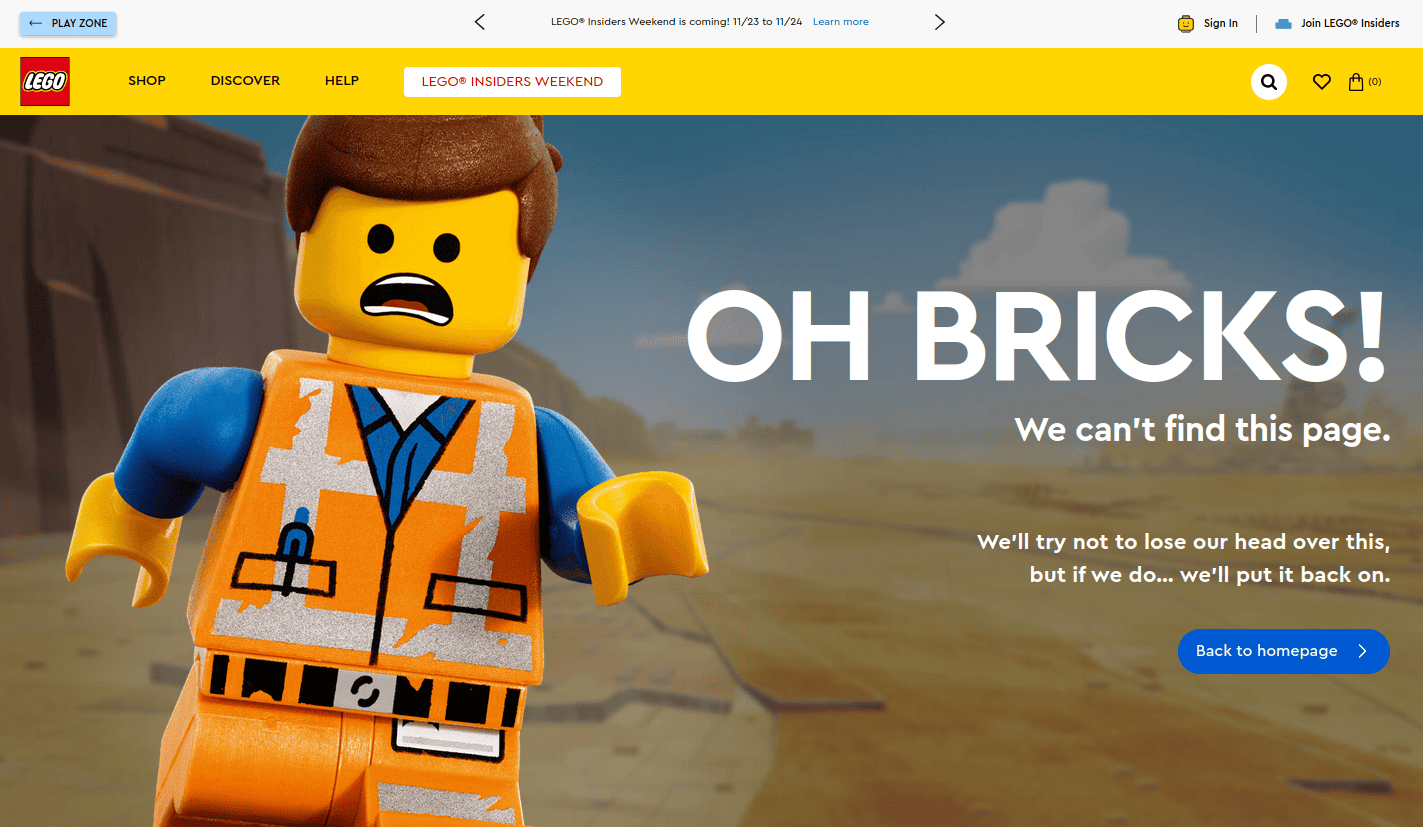Open the SHOP menu
This screenshot has width=1423, height=827.
click(147, 81)
